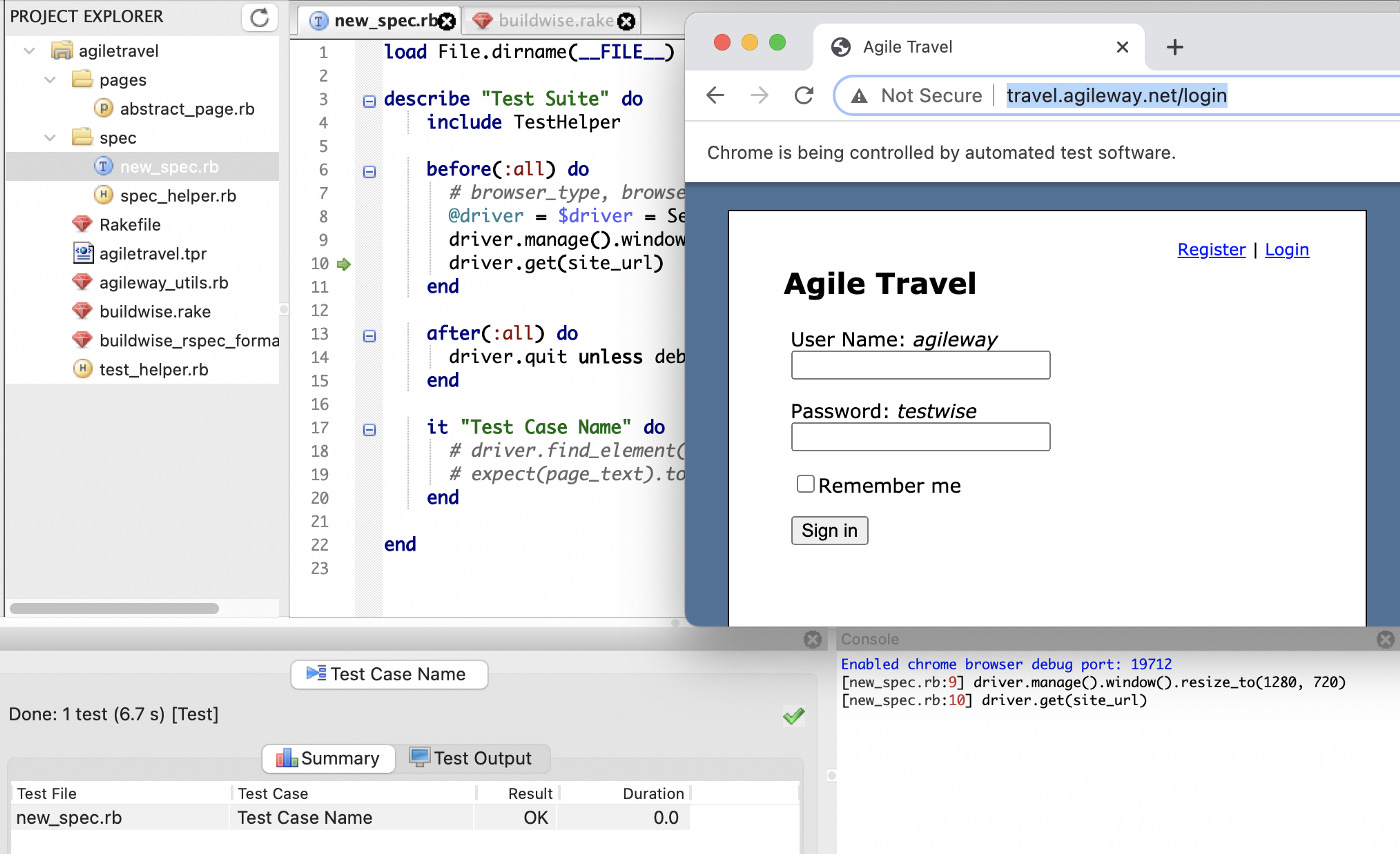Screen dimensions: 1400x854
Task: Check the Remember me checkbox
Action: [805, 484]
